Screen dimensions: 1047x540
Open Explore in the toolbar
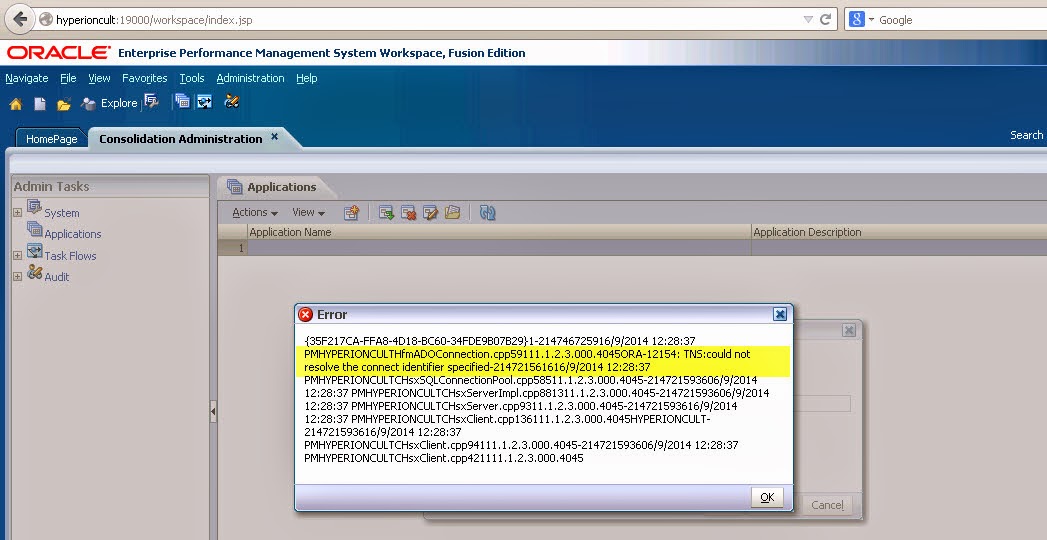109,103
